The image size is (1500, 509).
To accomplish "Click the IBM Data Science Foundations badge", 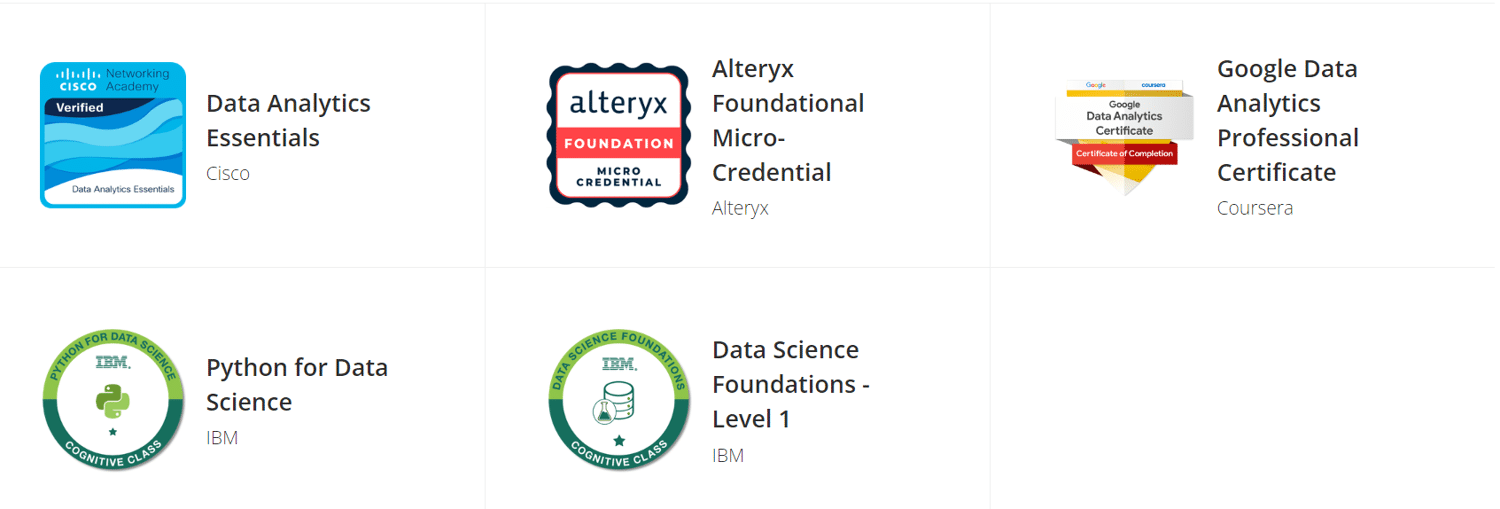I will coord(619,399).
